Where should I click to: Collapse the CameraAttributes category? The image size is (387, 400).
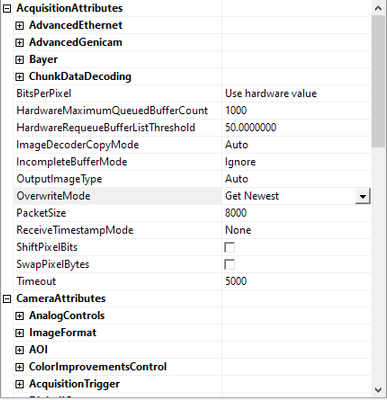7,299
